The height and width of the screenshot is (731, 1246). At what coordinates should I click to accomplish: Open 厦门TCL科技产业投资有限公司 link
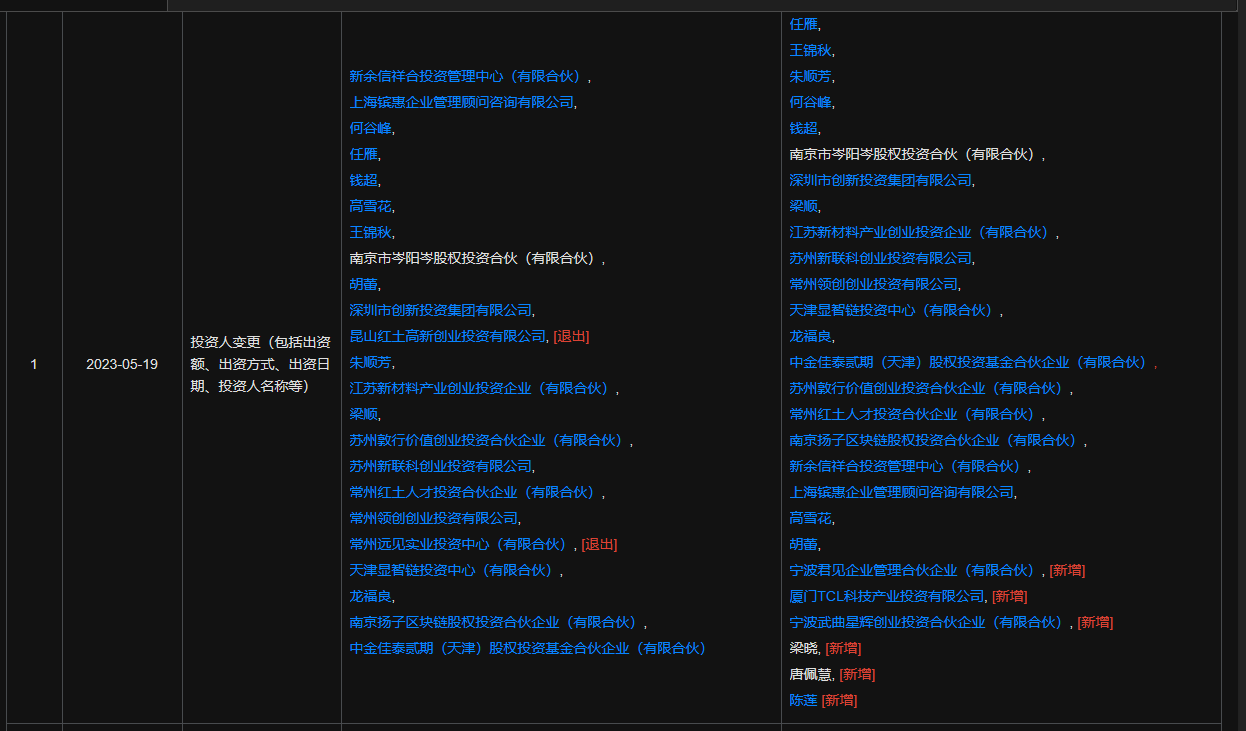click(x=887, y=596)
